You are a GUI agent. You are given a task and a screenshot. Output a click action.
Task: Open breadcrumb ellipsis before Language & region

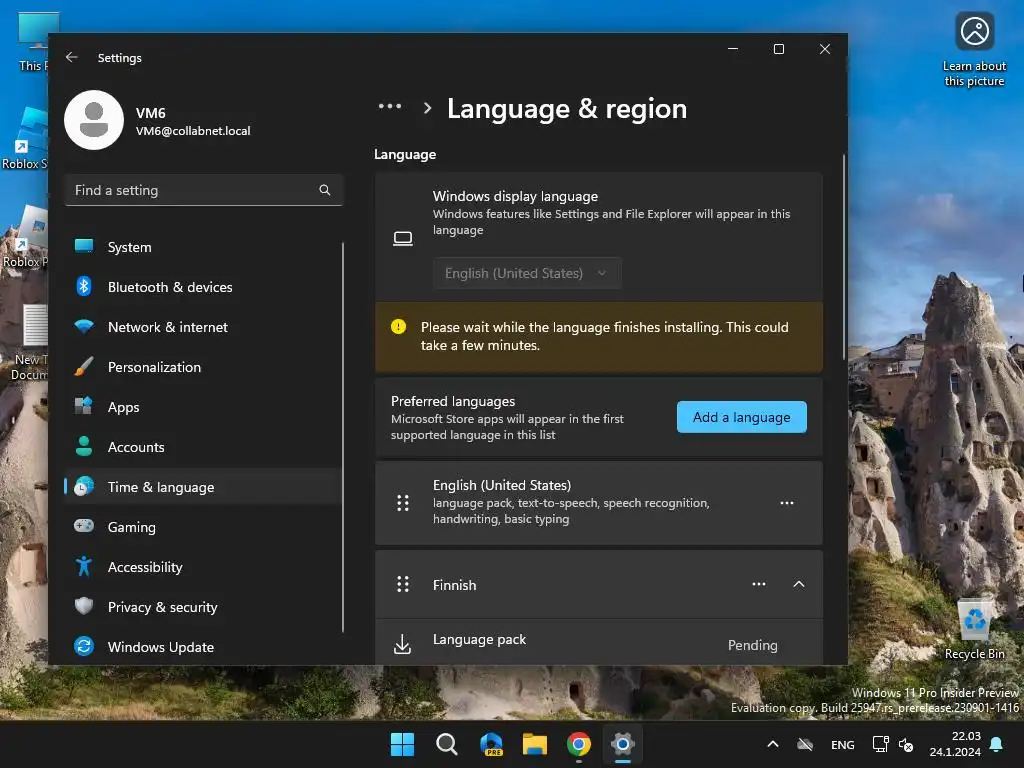coord(390,106)
